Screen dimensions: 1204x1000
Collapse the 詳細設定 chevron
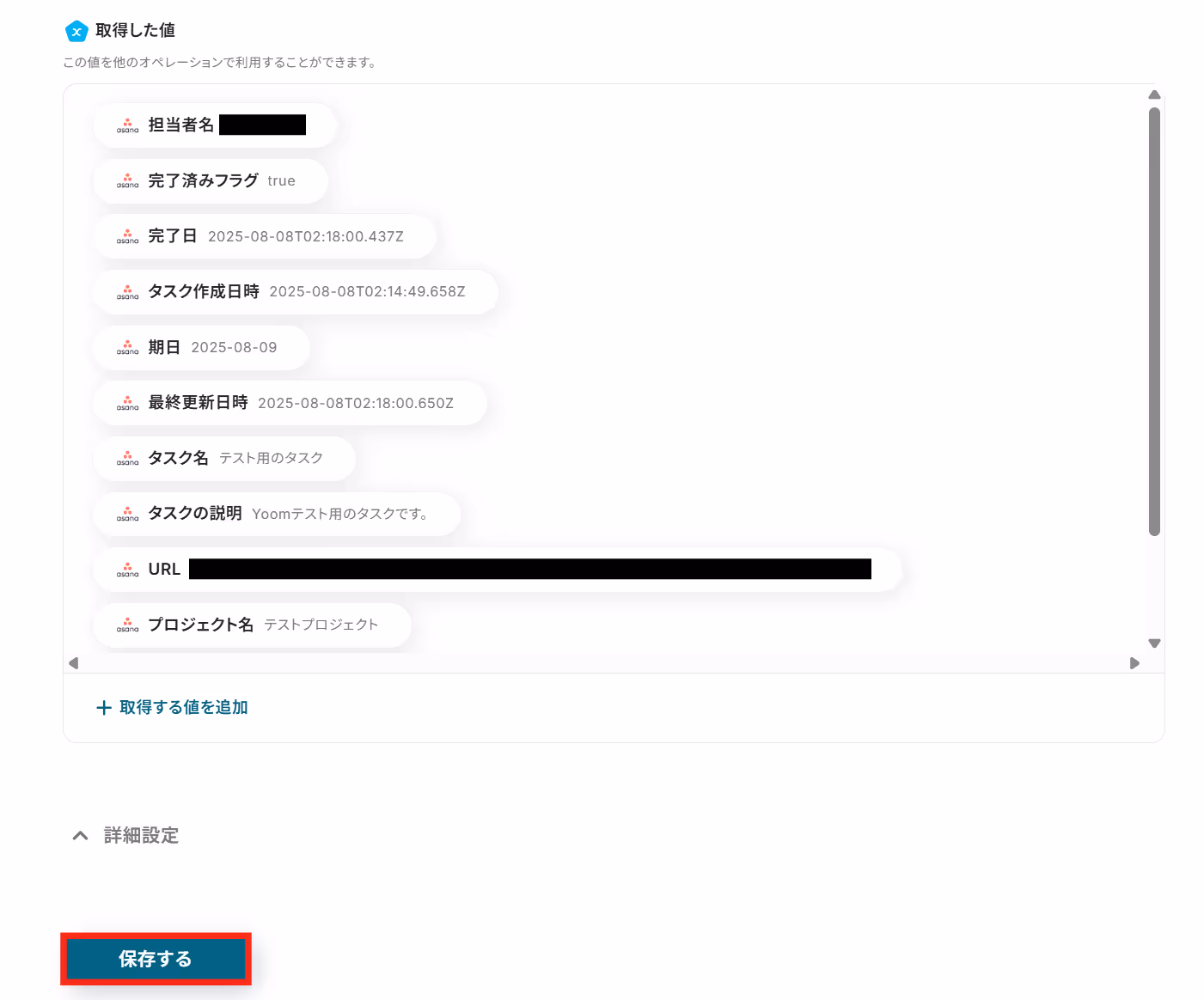click(80, 835)
